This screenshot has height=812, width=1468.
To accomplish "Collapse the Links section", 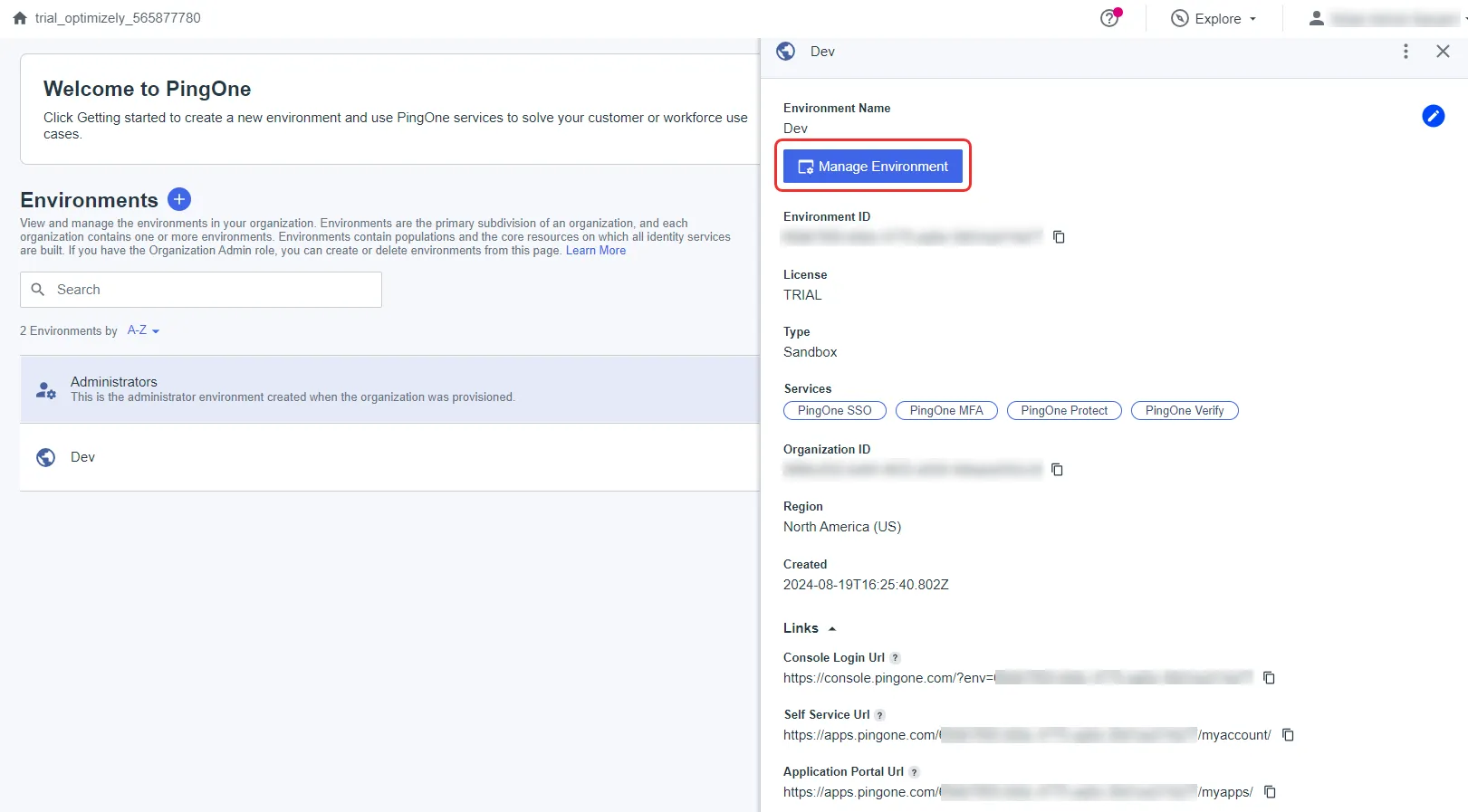I will point(832,628).
